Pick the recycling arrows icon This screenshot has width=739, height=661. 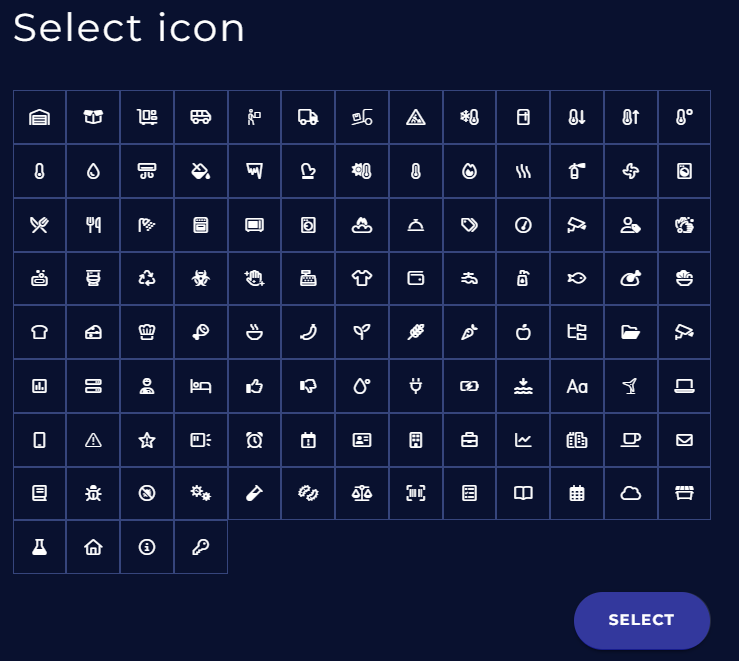point(147,279)
